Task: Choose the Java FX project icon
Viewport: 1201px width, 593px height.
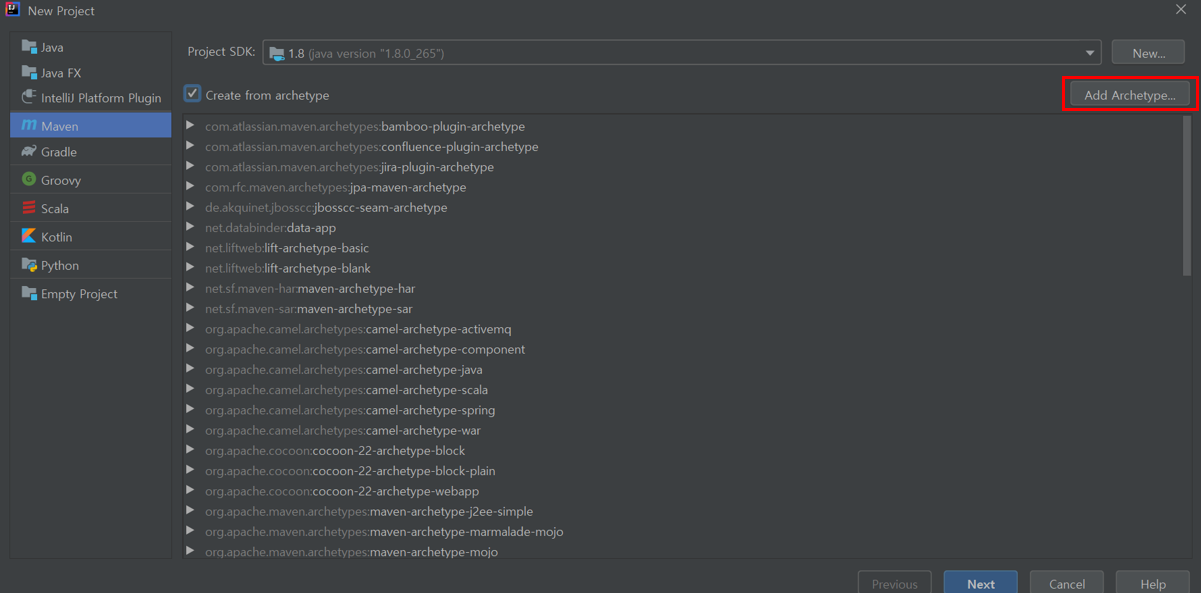Action: [29, 73]
